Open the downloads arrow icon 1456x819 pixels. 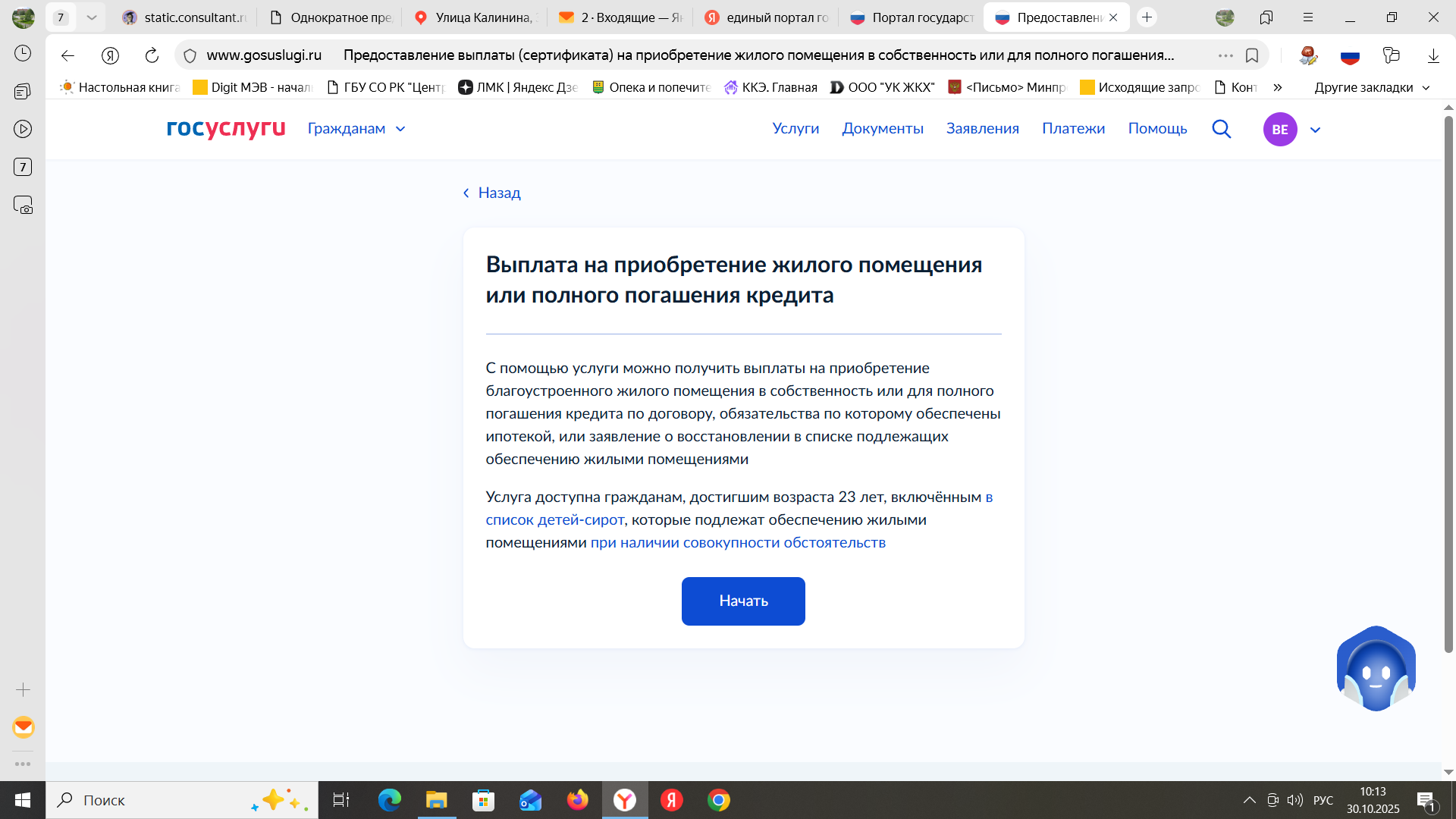click(1433, 55)
